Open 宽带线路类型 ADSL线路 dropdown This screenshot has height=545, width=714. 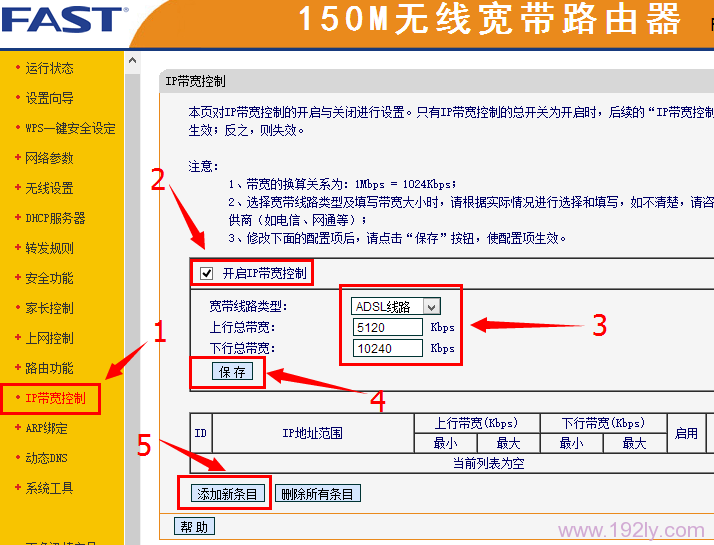point(395,306)
